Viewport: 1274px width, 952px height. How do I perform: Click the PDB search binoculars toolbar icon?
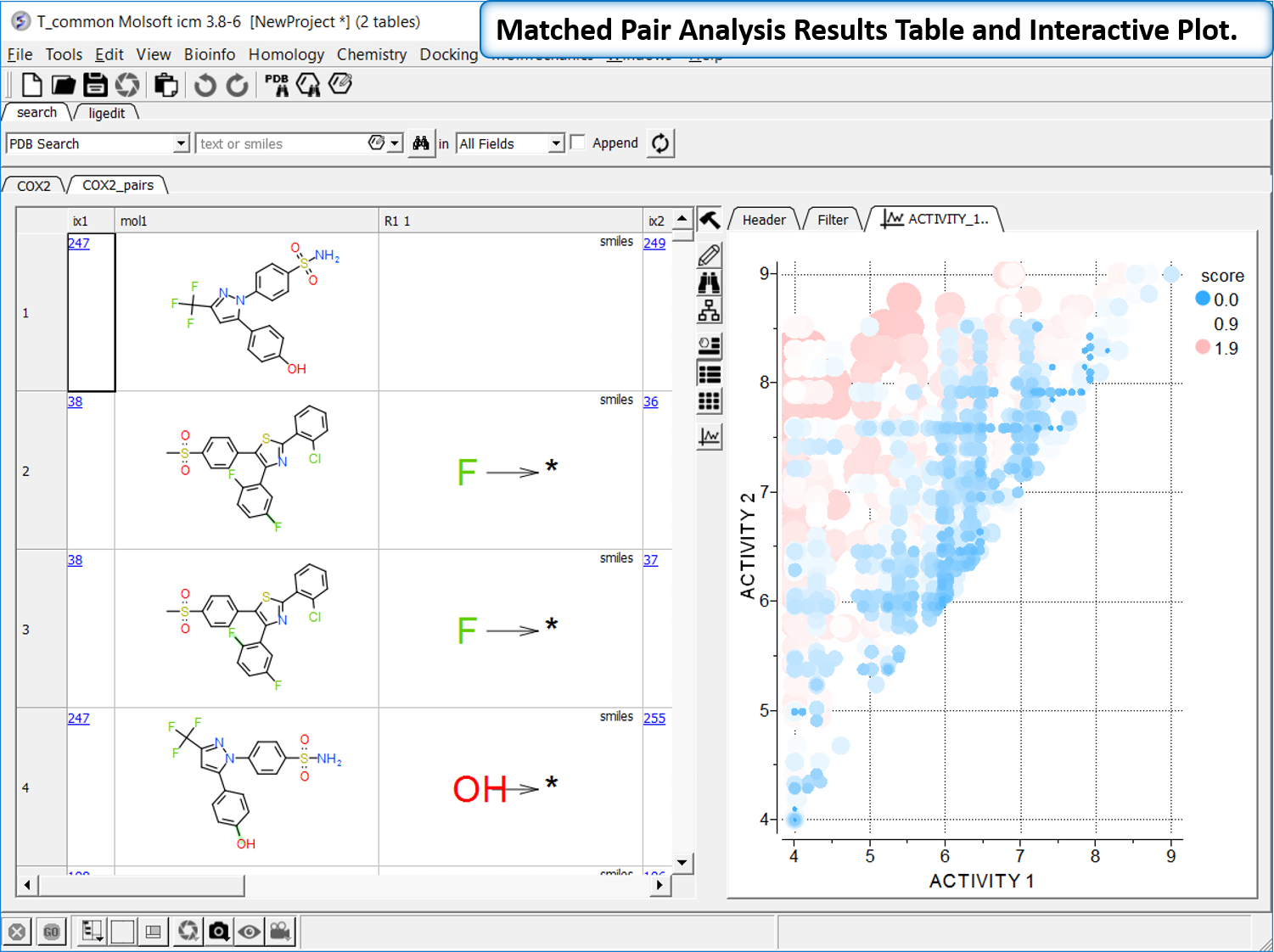[x=277, y=85]
